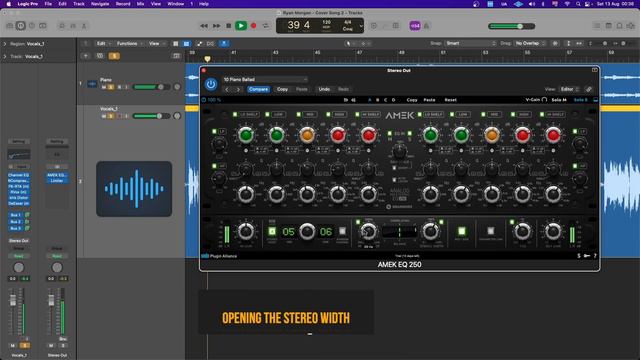
Task: Click the AMEK EQ insert slot on Stereo Out
Action: coord(57,175)
